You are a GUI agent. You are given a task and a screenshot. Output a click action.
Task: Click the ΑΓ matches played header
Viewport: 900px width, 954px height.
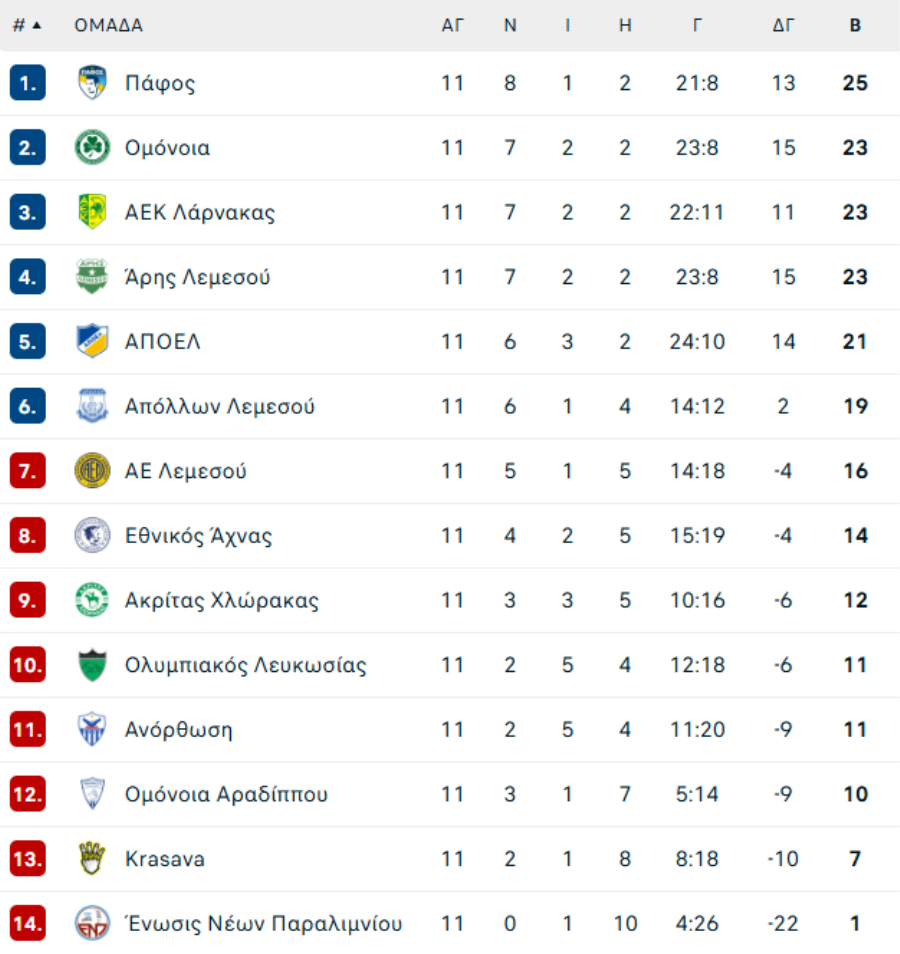click(453, 26)
